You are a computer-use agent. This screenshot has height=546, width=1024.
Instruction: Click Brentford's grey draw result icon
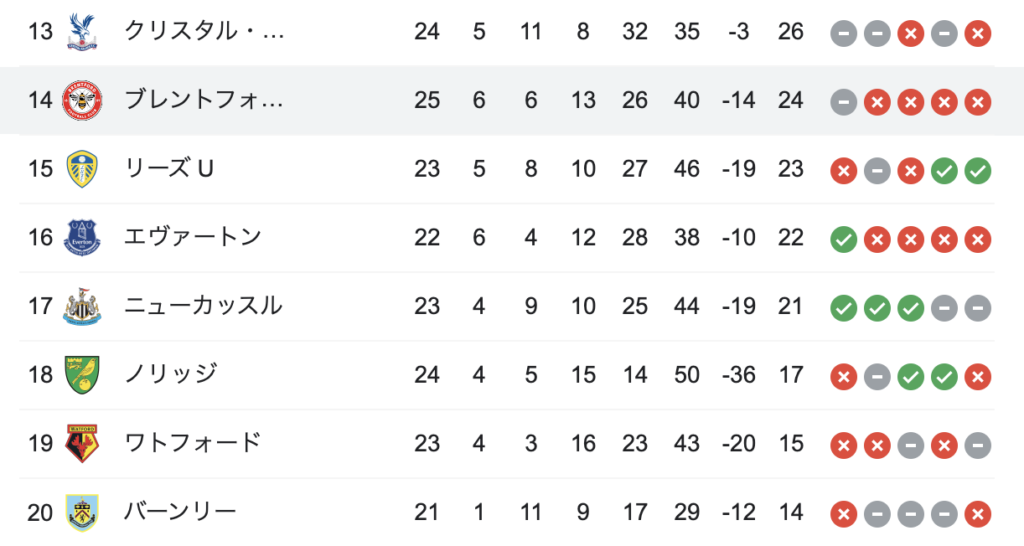[843, 103]
